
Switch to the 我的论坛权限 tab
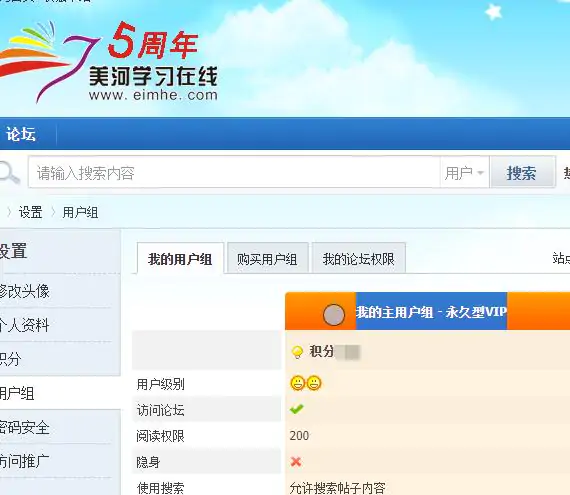pos(359,259)
